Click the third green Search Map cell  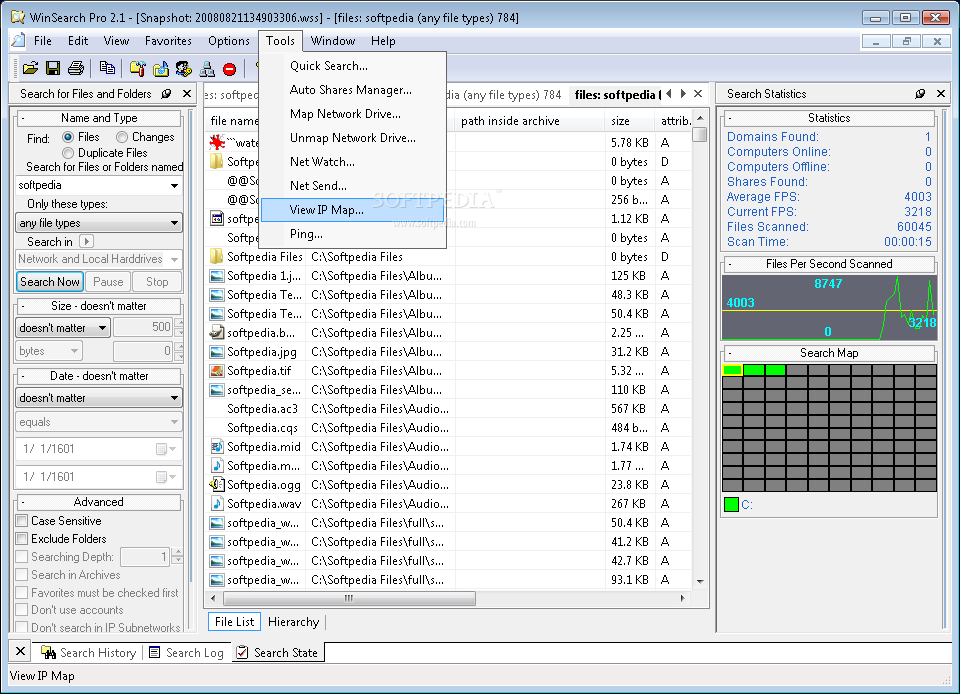[775, 370]
